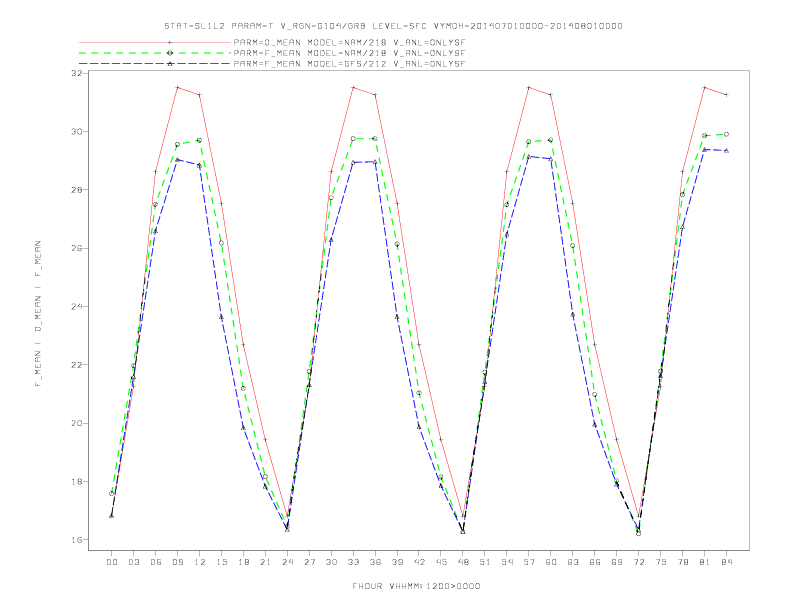Click x-axis forecast hour label 21
Screen dimensions: 792x612
(x=265, y=562)
